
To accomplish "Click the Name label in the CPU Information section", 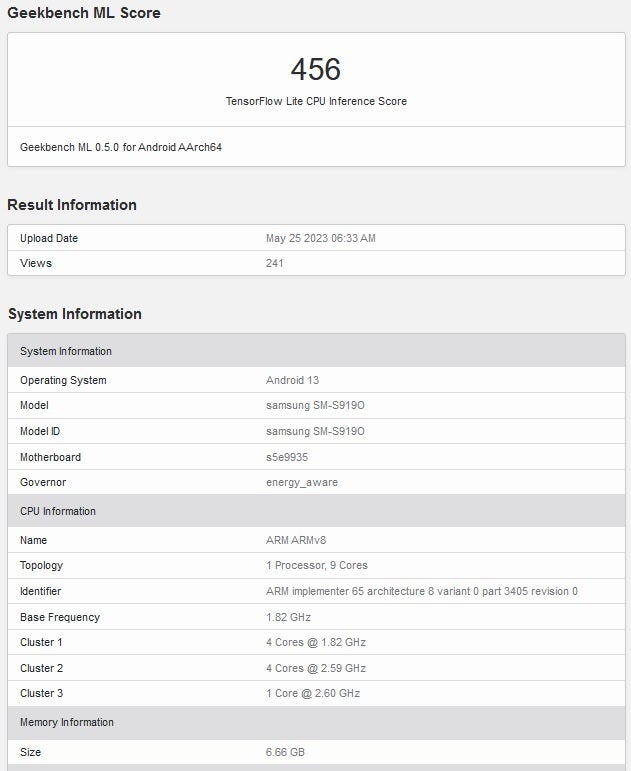I will tap(33, 540).
